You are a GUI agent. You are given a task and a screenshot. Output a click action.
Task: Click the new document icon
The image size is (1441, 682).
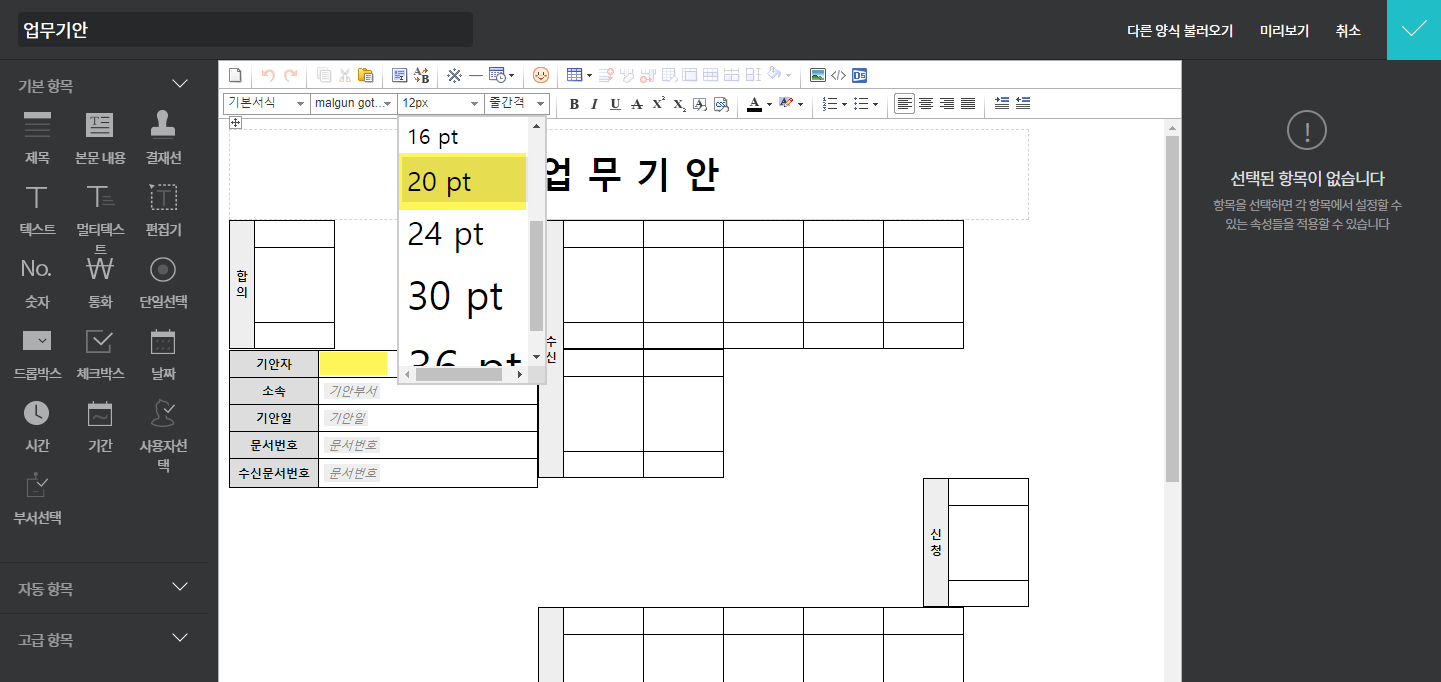point(236,75)
